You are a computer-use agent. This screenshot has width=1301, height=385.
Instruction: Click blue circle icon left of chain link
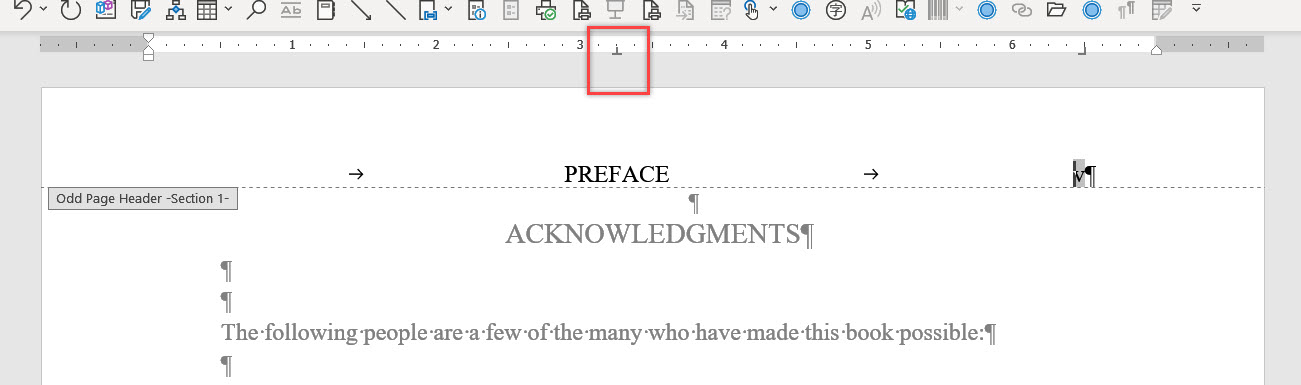(987, 10)
